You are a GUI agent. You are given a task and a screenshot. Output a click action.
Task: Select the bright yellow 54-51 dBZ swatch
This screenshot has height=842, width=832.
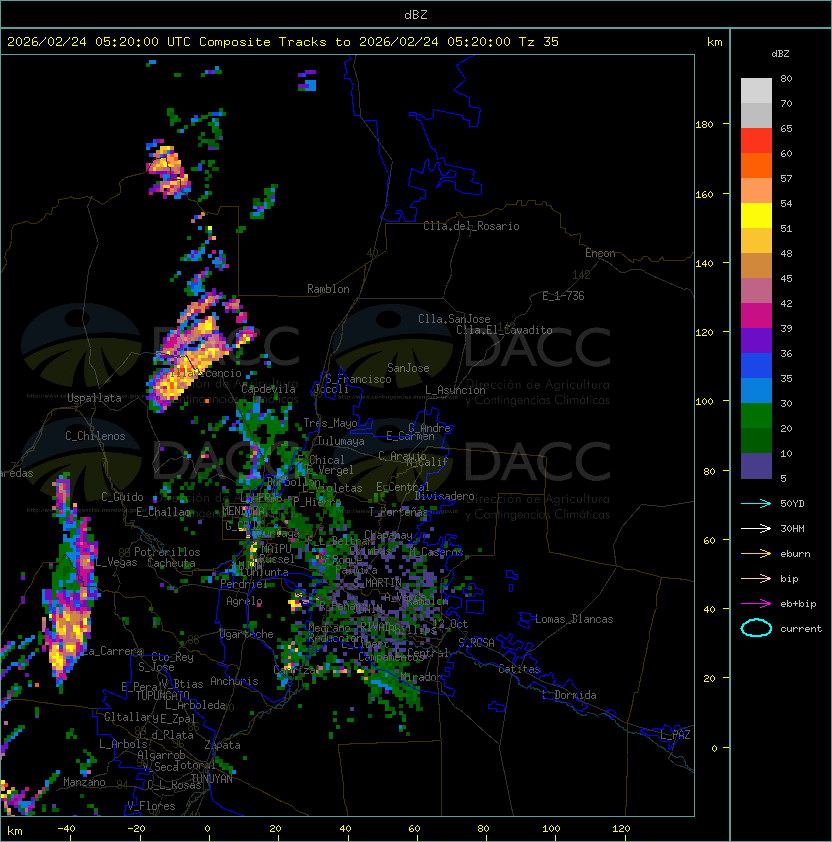pos(756,216)
